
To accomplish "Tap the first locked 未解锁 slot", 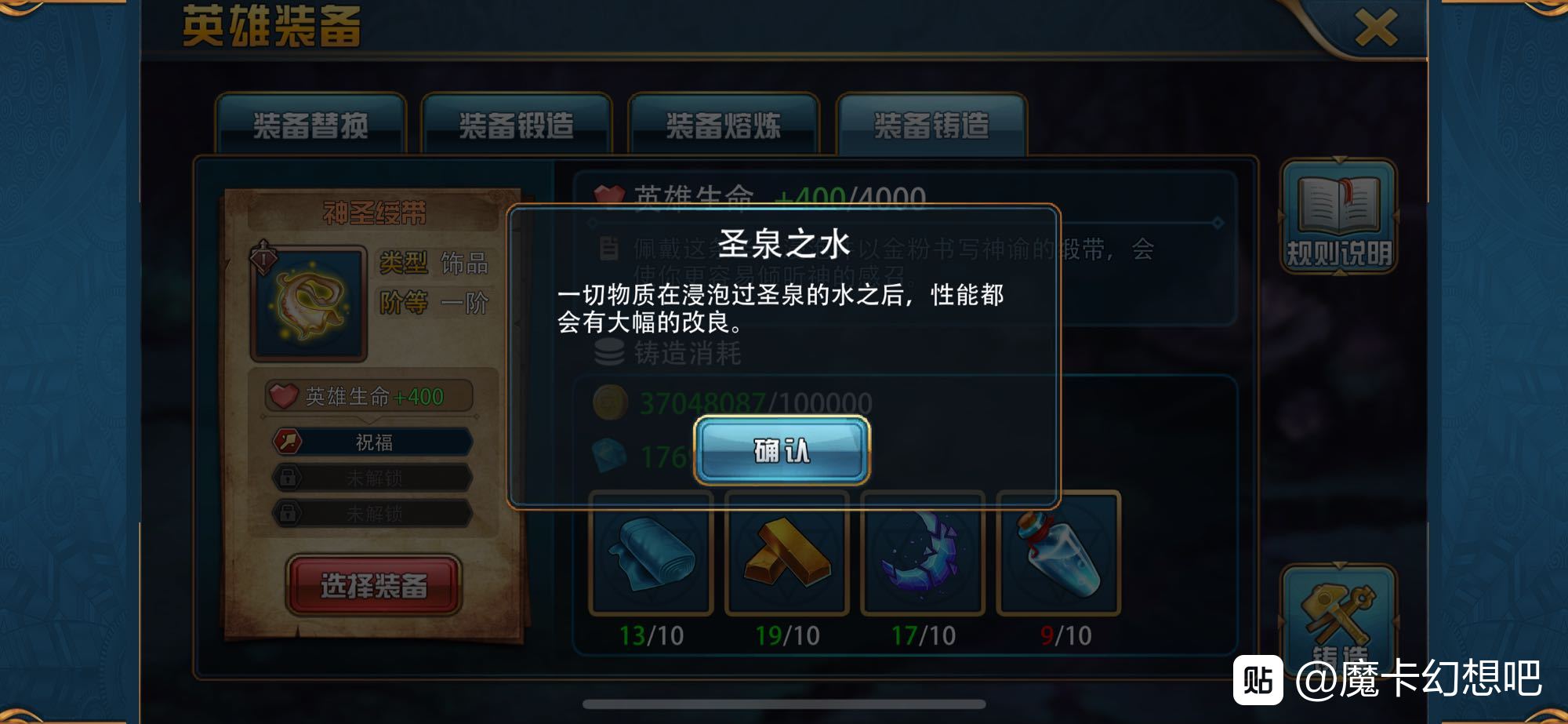I will point(372,477).
